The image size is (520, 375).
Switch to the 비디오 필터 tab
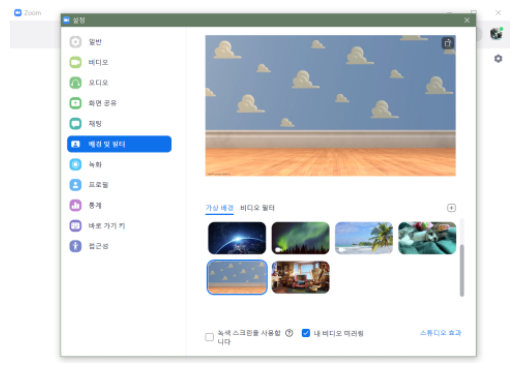point(257,208)
